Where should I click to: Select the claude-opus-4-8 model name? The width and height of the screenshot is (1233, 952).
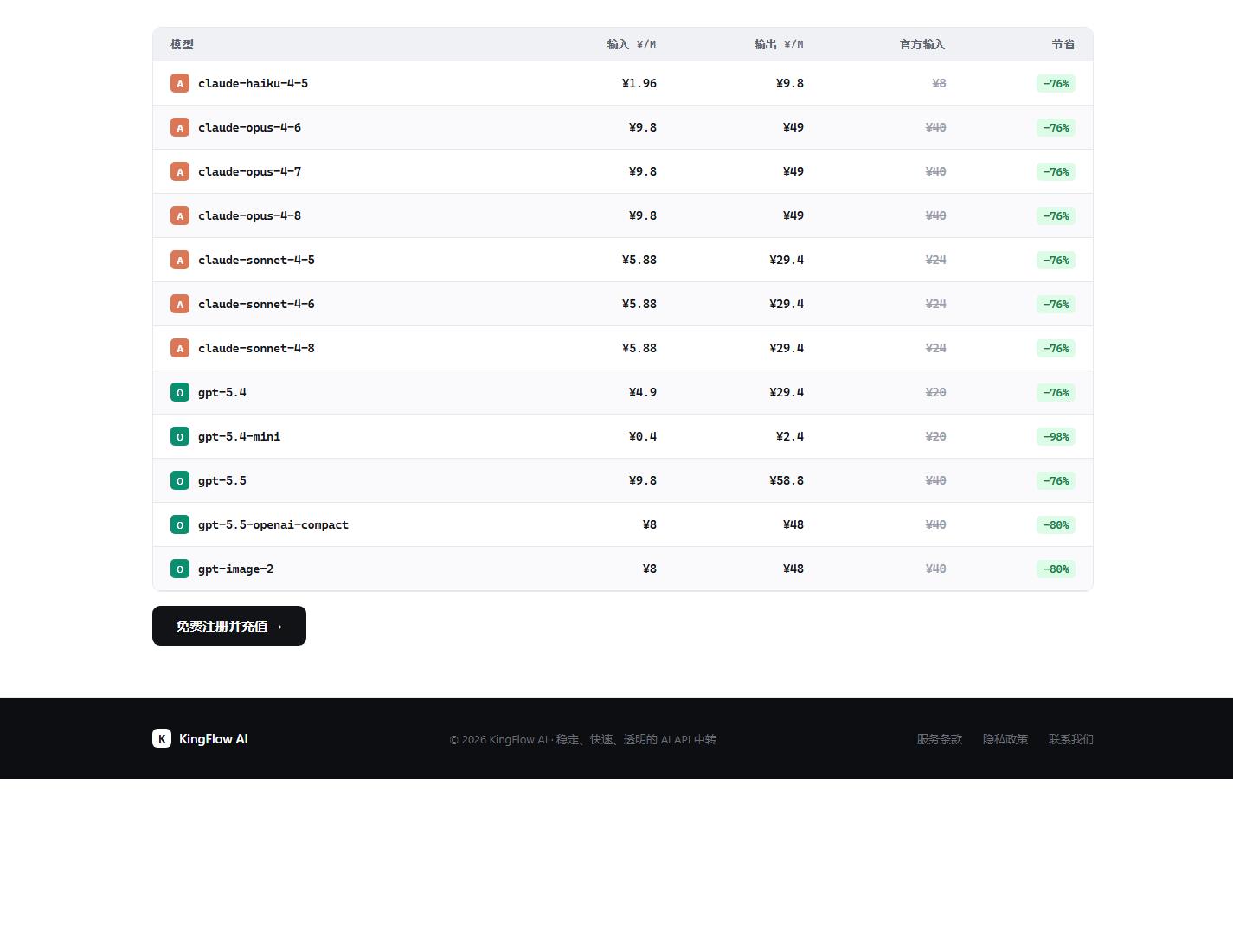coord(249,215)
